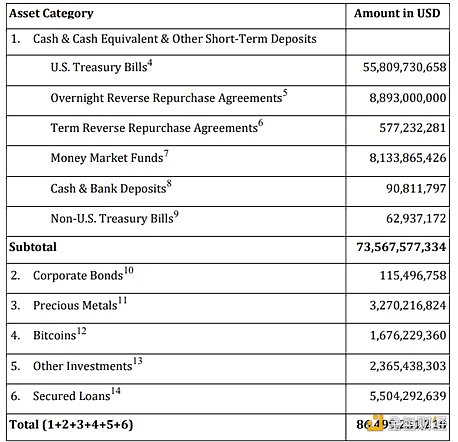Click footnote 5 superscript

coord(285,93)
